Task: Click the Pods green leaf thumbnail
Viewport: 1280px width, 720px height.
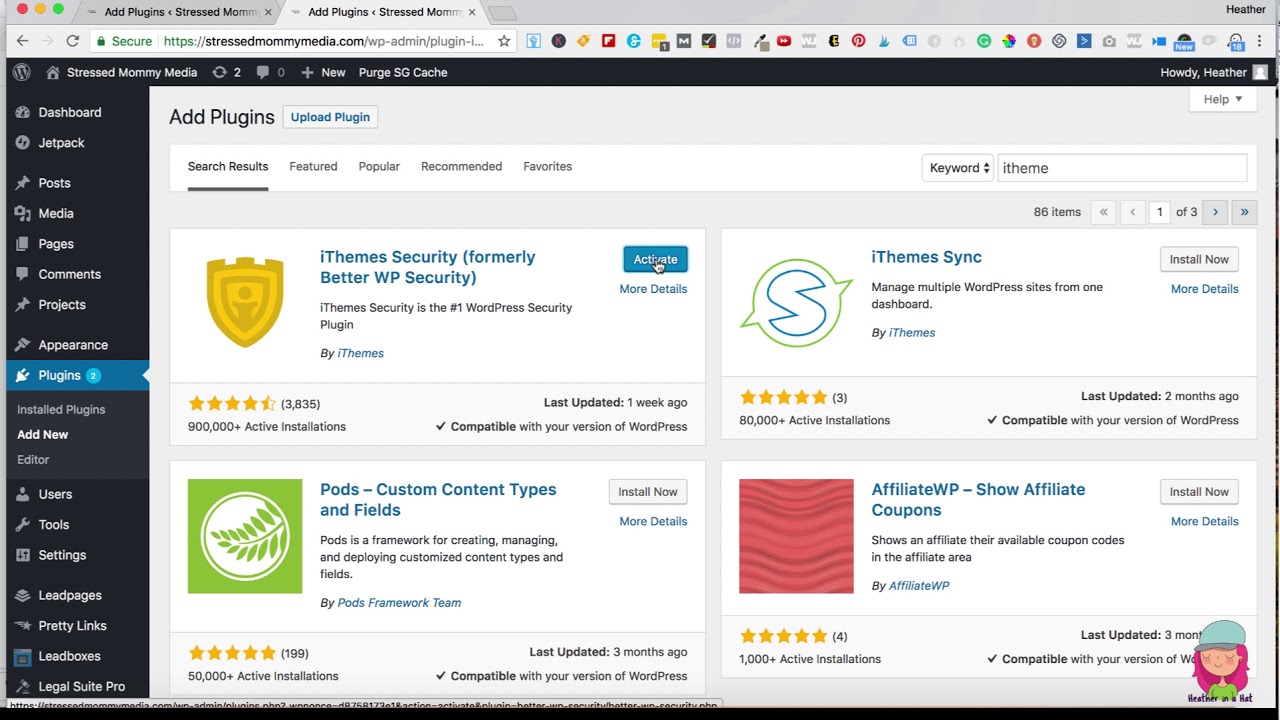Action: [245, 536]
